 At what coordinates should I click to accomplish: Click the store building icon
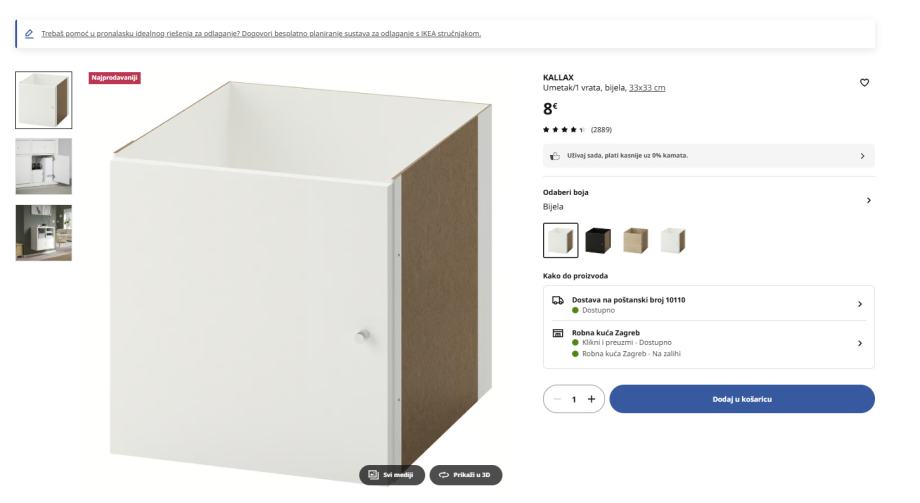[558, 333]
